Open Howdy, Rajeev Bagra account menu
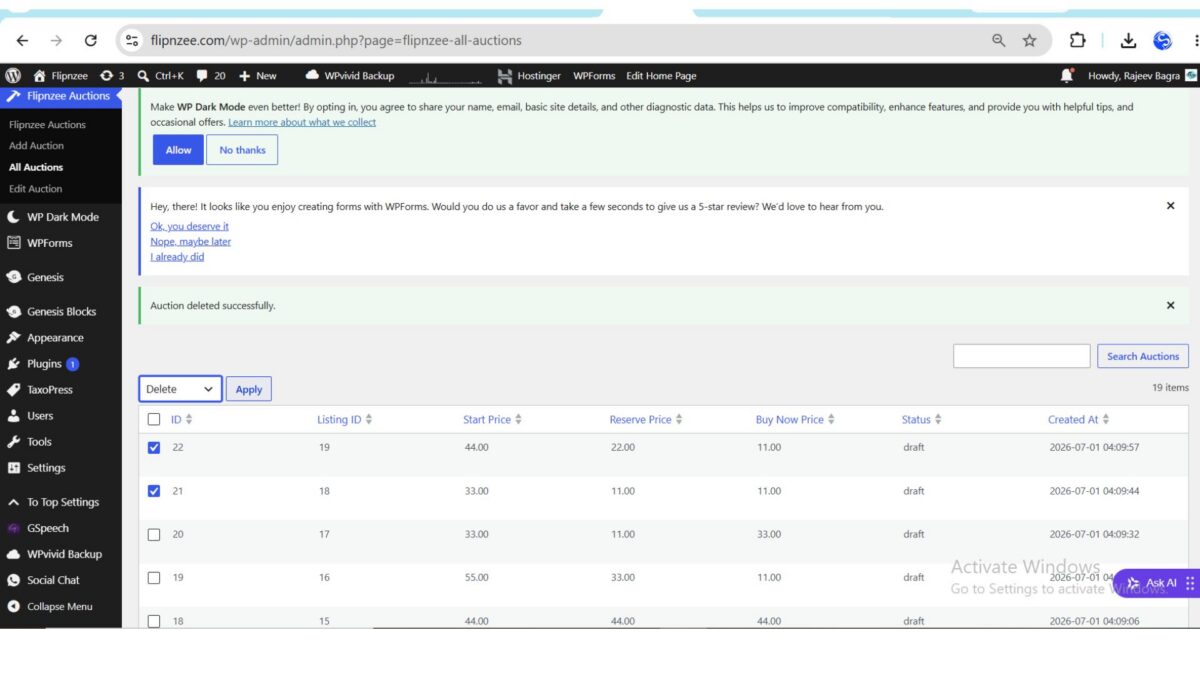 pyautogui.click(x=1142, y=76)
